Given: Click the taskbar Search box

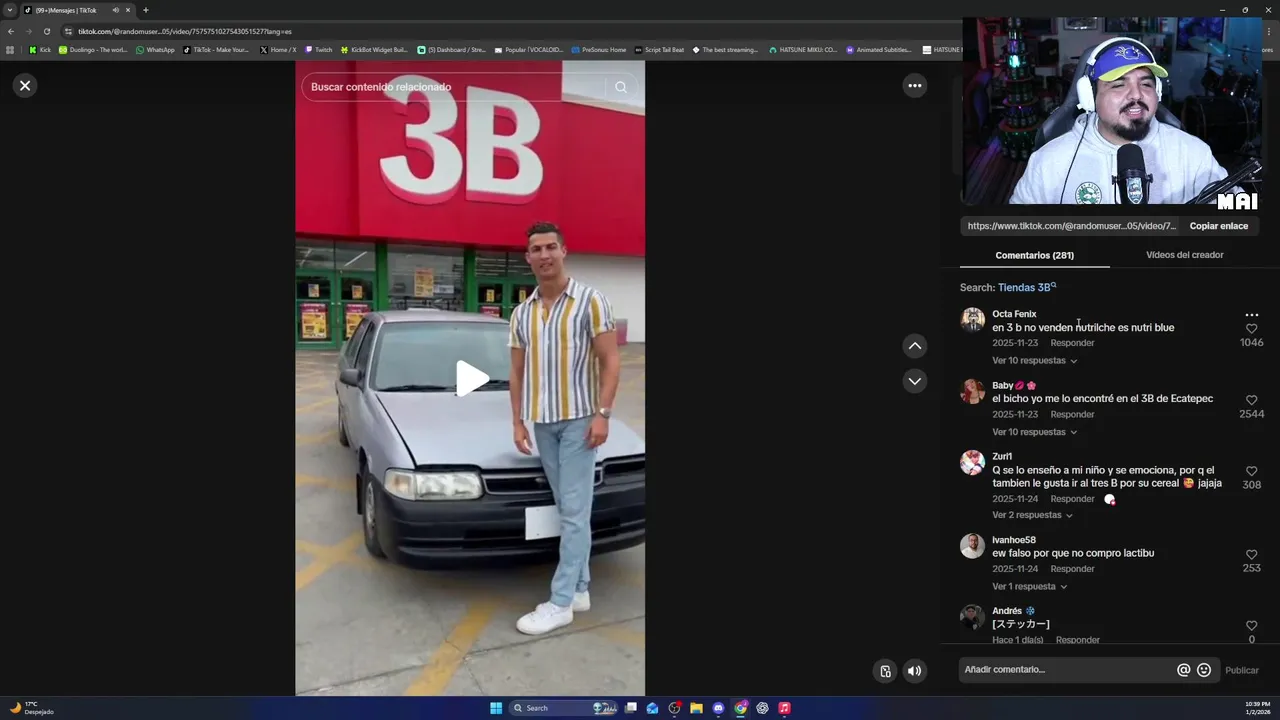Looking at the screenshot, I should click(x=565, y=708).
